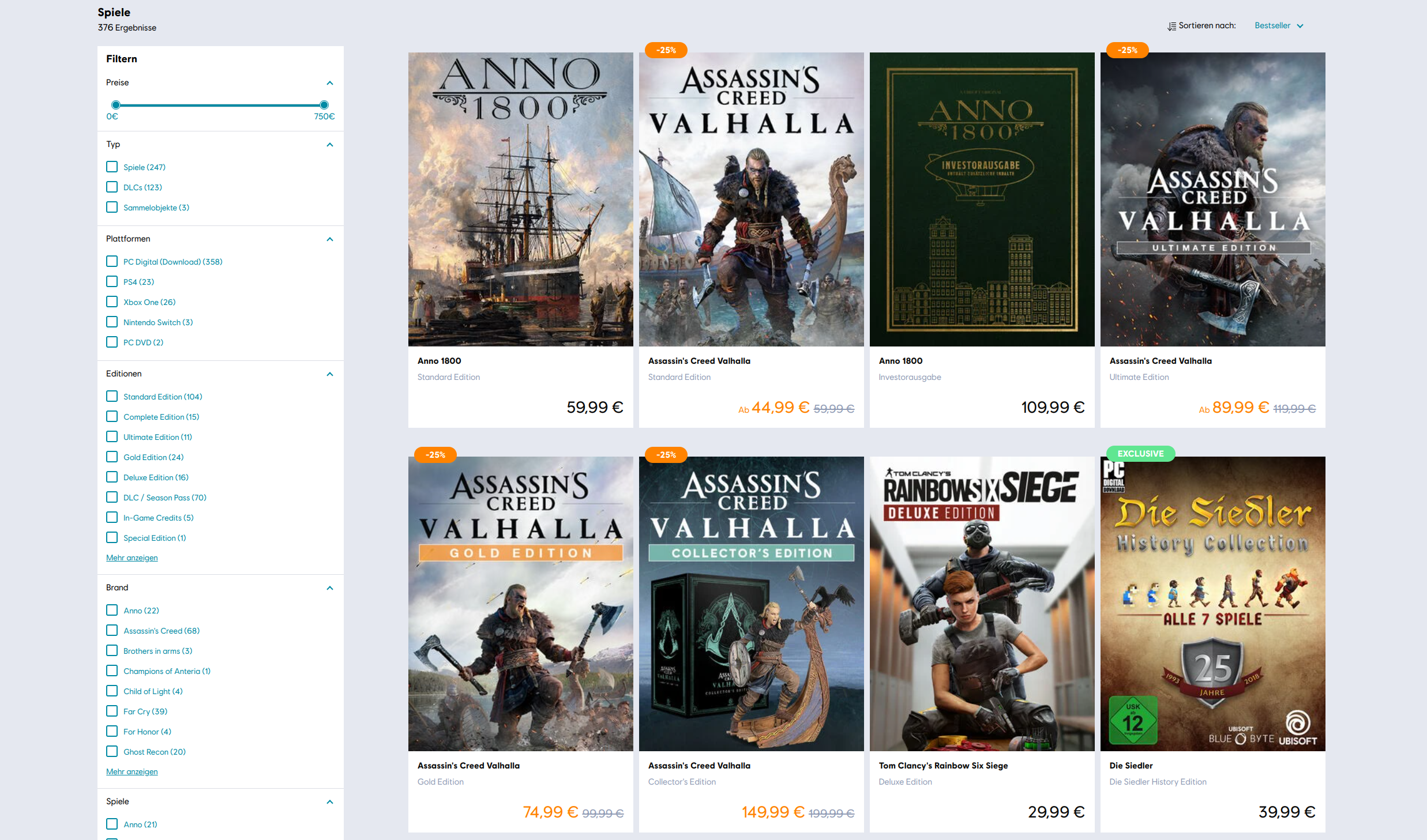Screen dimensions: 1427x840
Task: Collapse the Typ filter section
Action: (330, 145)
